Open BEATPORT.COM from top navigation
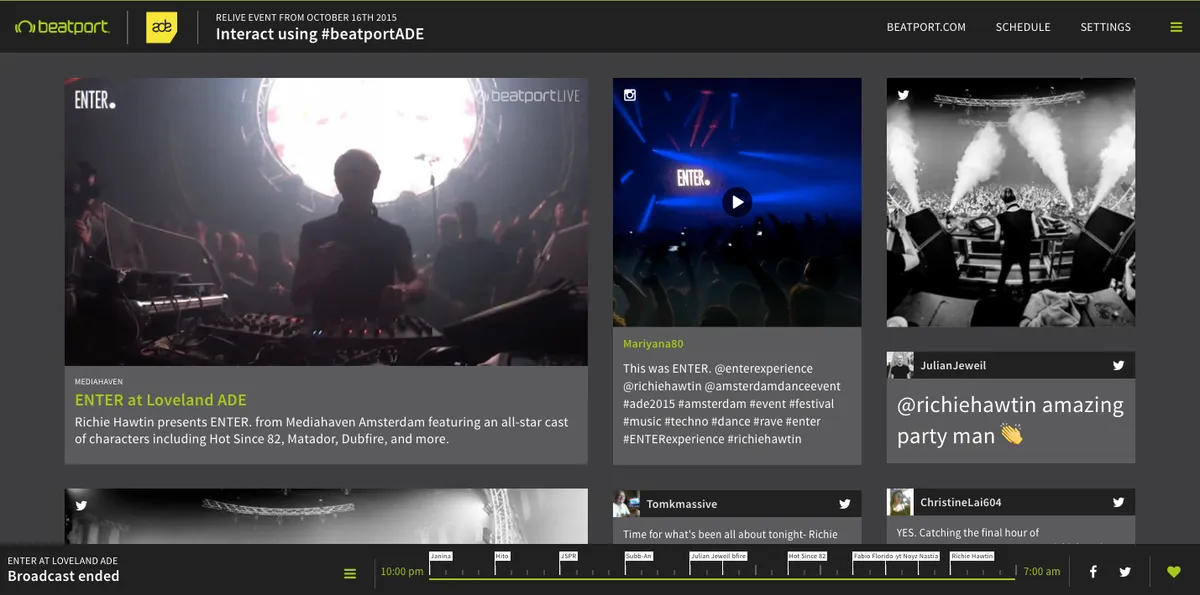Image resolution: width=1200 pixels, height=595 pixels. (926, 27)
